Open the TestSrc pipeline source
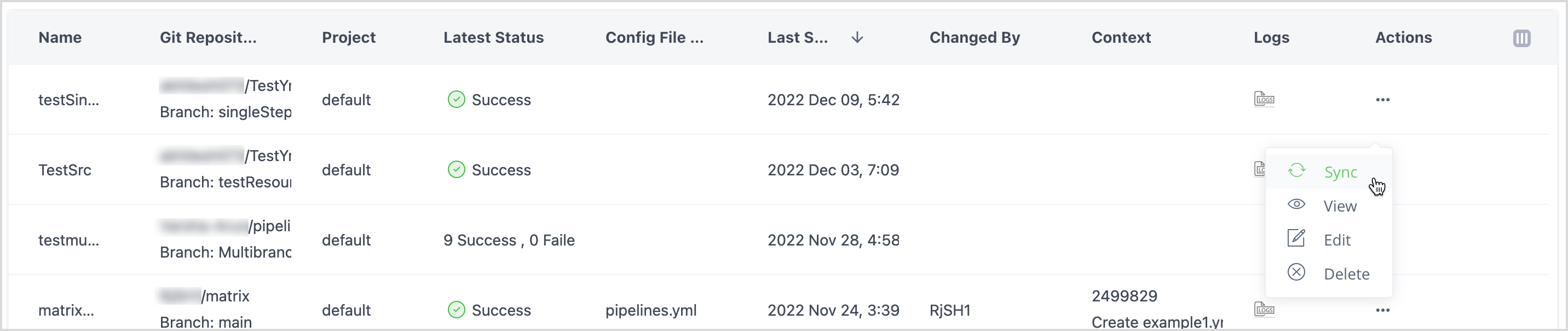Screen dimensions: 1568x331 pyautogui.click(x=65, y=170)
